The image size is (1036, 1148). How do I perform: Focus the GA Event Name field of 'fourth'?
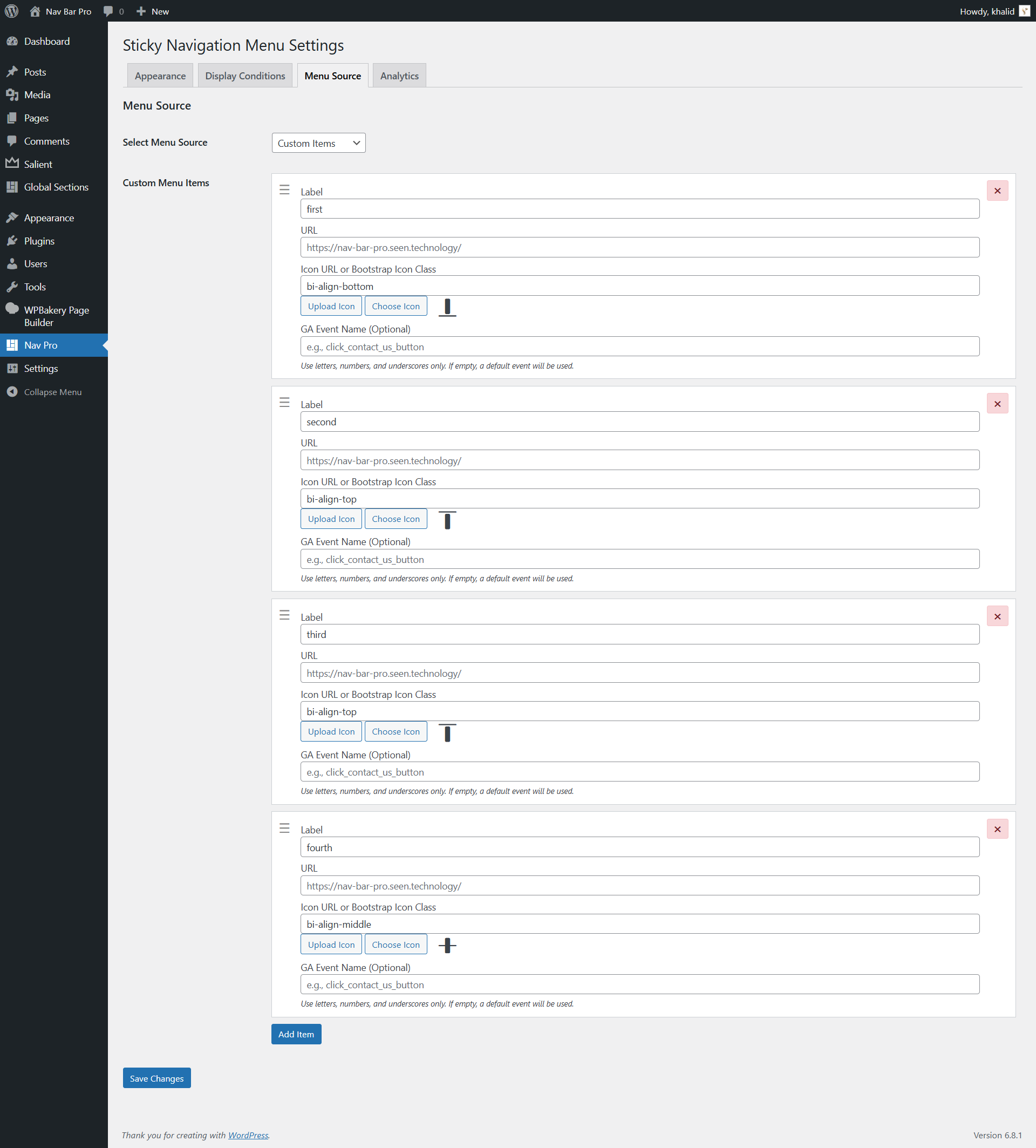point(640,984)
